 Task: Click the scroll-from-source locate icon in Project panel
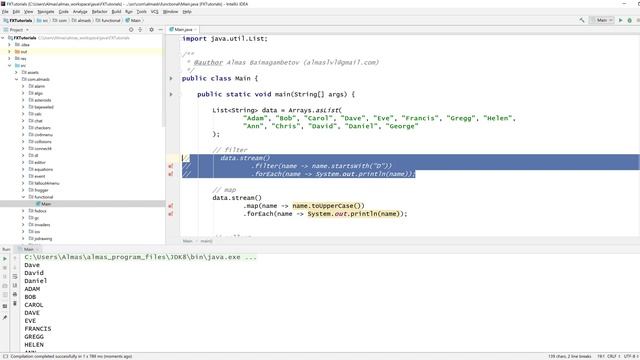tap(131, 30)
